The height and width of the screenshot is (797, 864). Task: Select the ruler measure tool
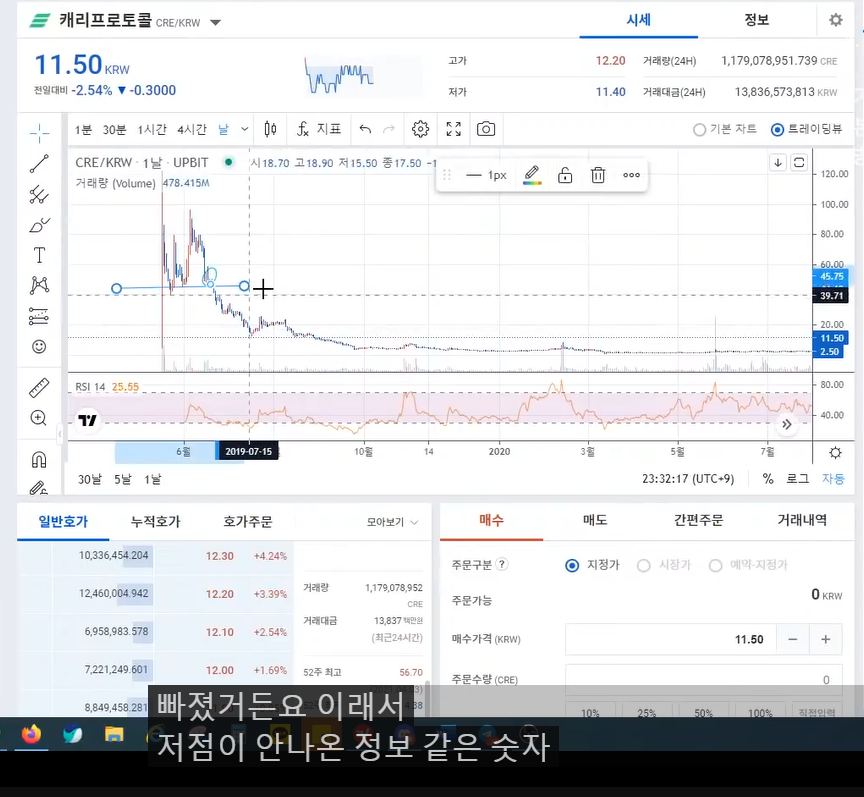(x=39, y=388)
